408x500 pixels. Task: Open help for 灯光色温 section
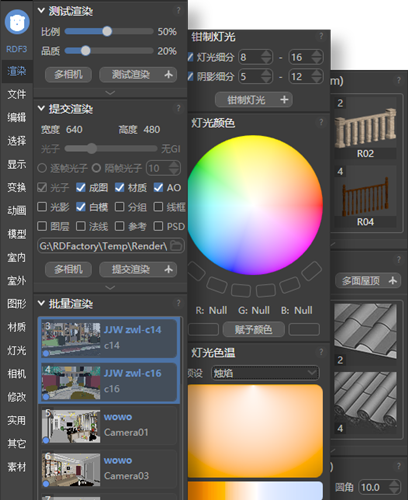tap(321, 352)
